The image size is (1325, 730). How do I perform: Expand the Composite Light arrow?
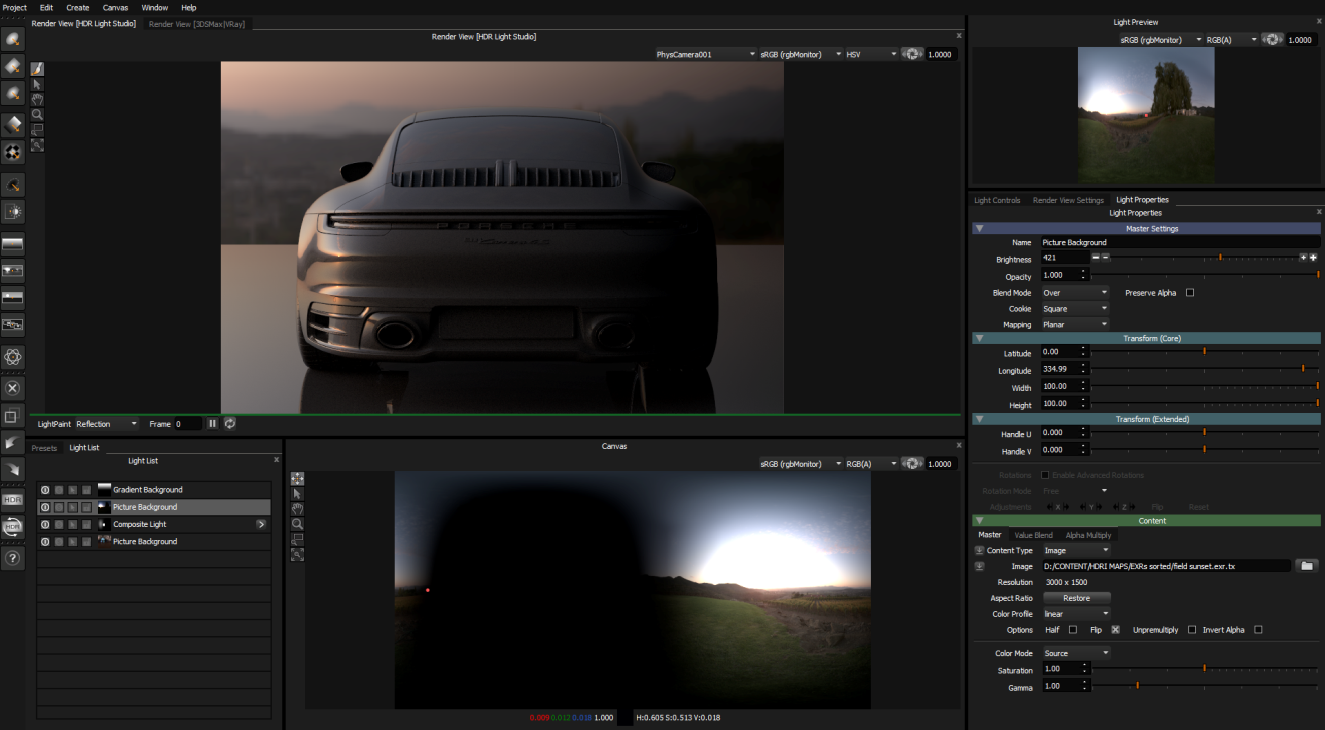pos(261,524)
